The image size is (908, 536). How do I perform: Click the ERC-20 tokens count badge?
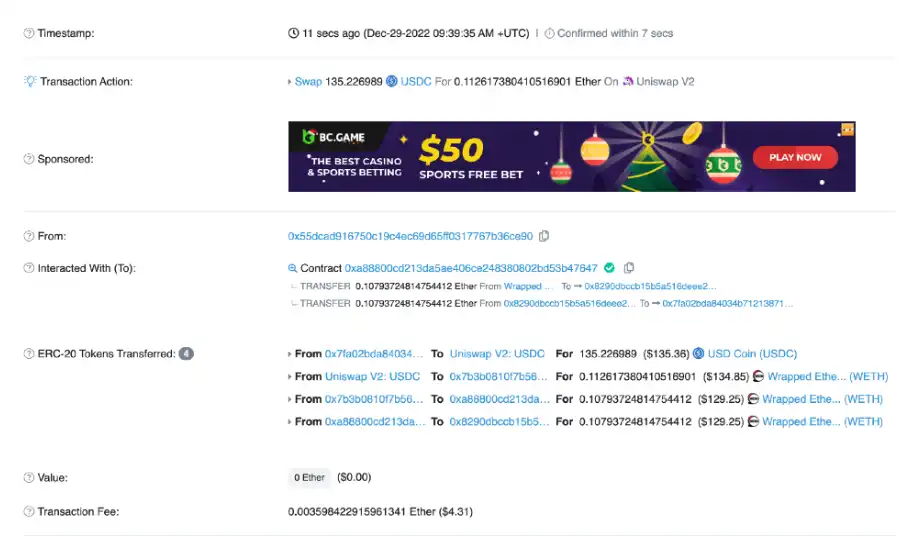186,354
